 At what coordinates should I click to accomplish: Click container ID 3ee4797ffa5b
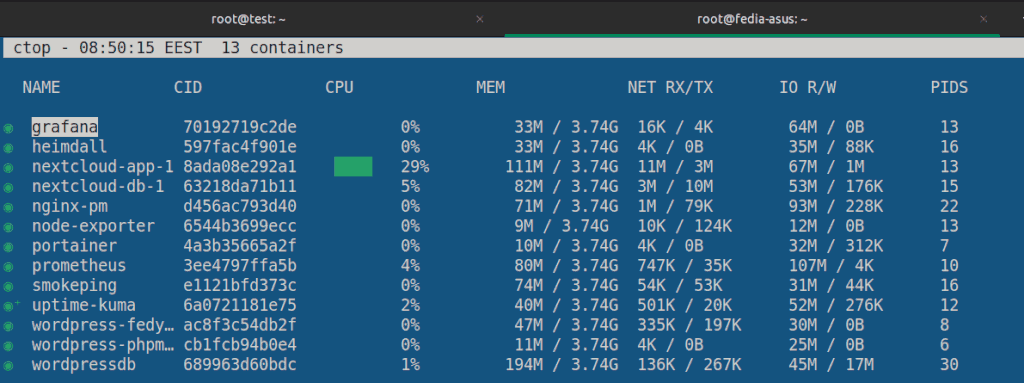(x=240, y=266)
